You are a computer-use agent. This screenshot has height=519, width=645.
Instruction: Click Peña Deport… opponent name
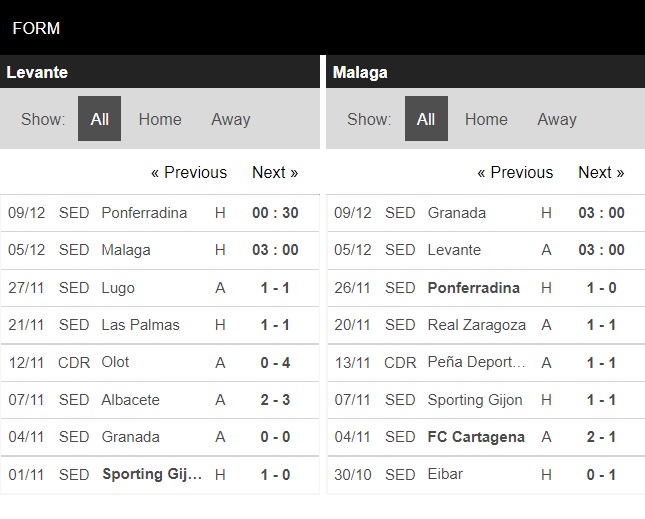[476, 362]
